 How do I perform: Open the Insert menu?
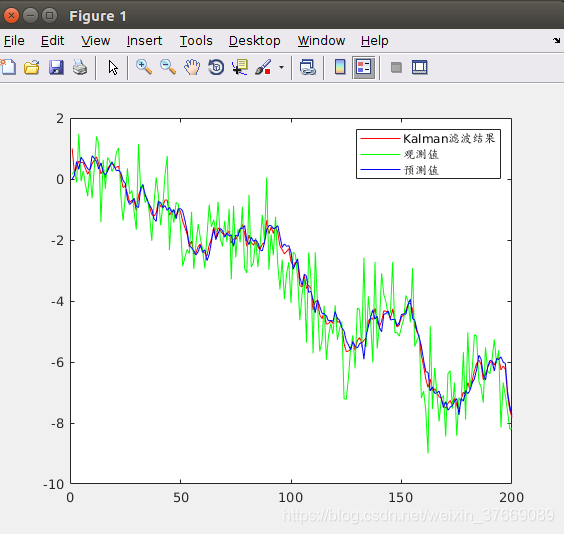(x=144, y=41)
